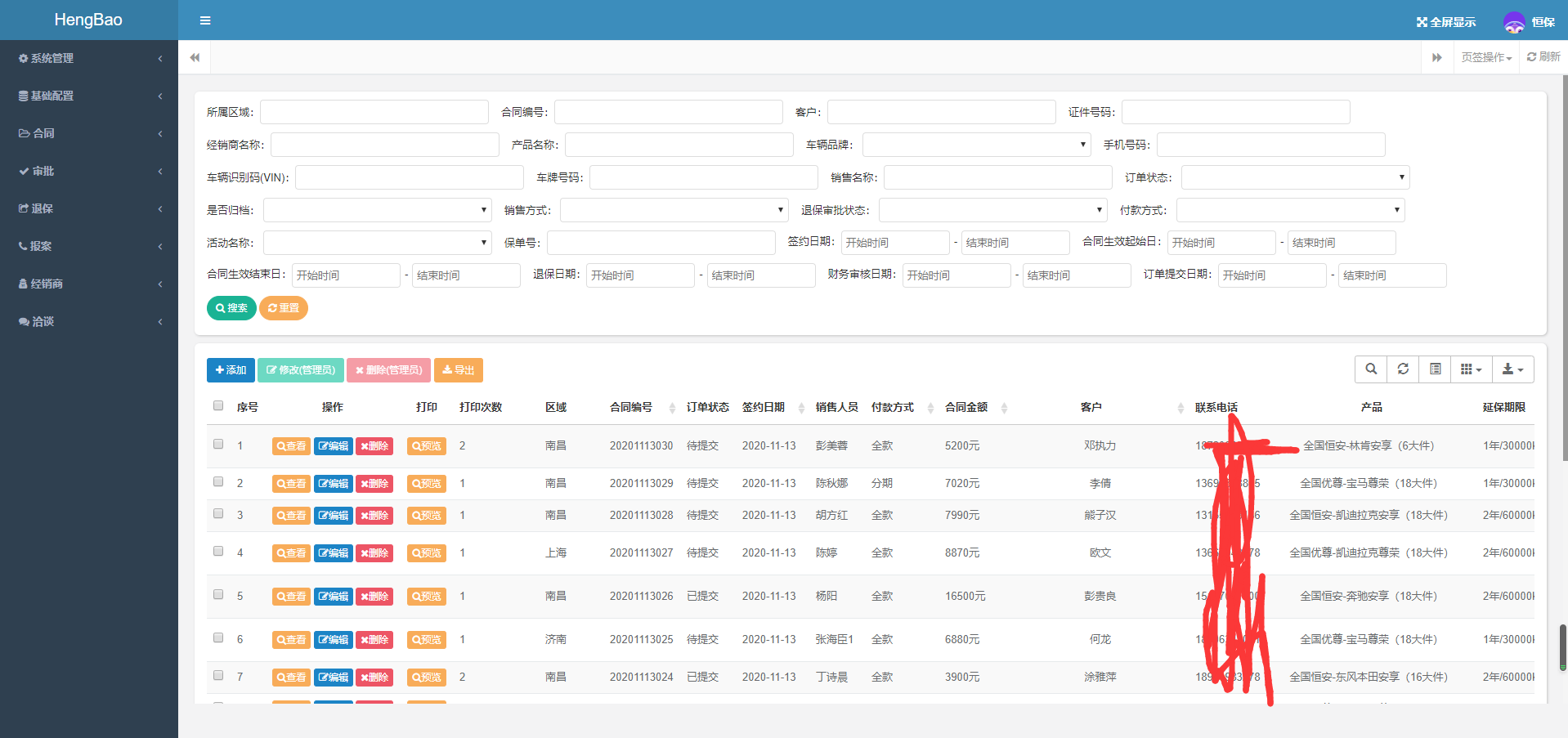This screenshot has height=738, width=1568.
Task: Click the green 搜索 search button
Action: click(231, 308)
